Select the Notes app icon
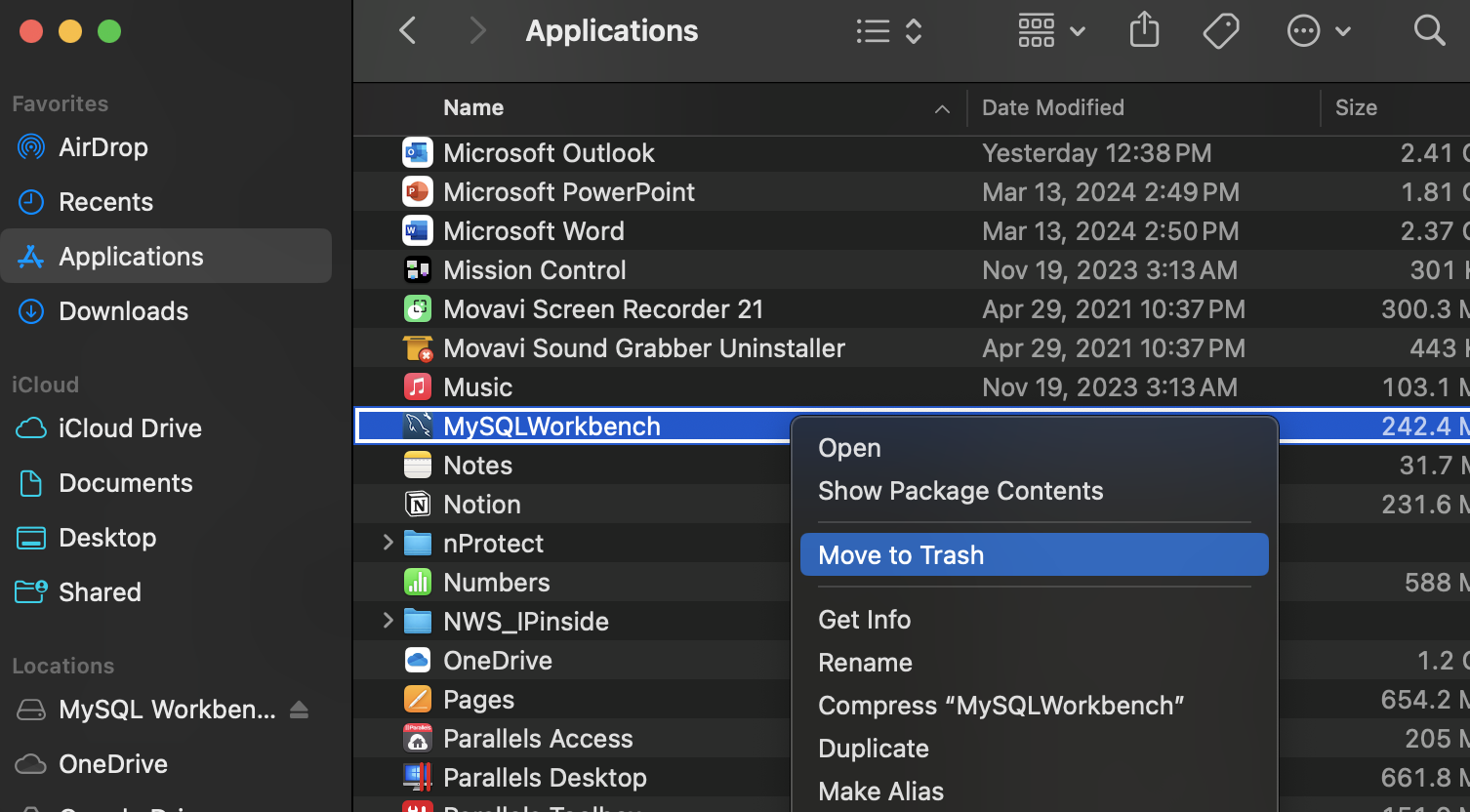 pos(418,466)
